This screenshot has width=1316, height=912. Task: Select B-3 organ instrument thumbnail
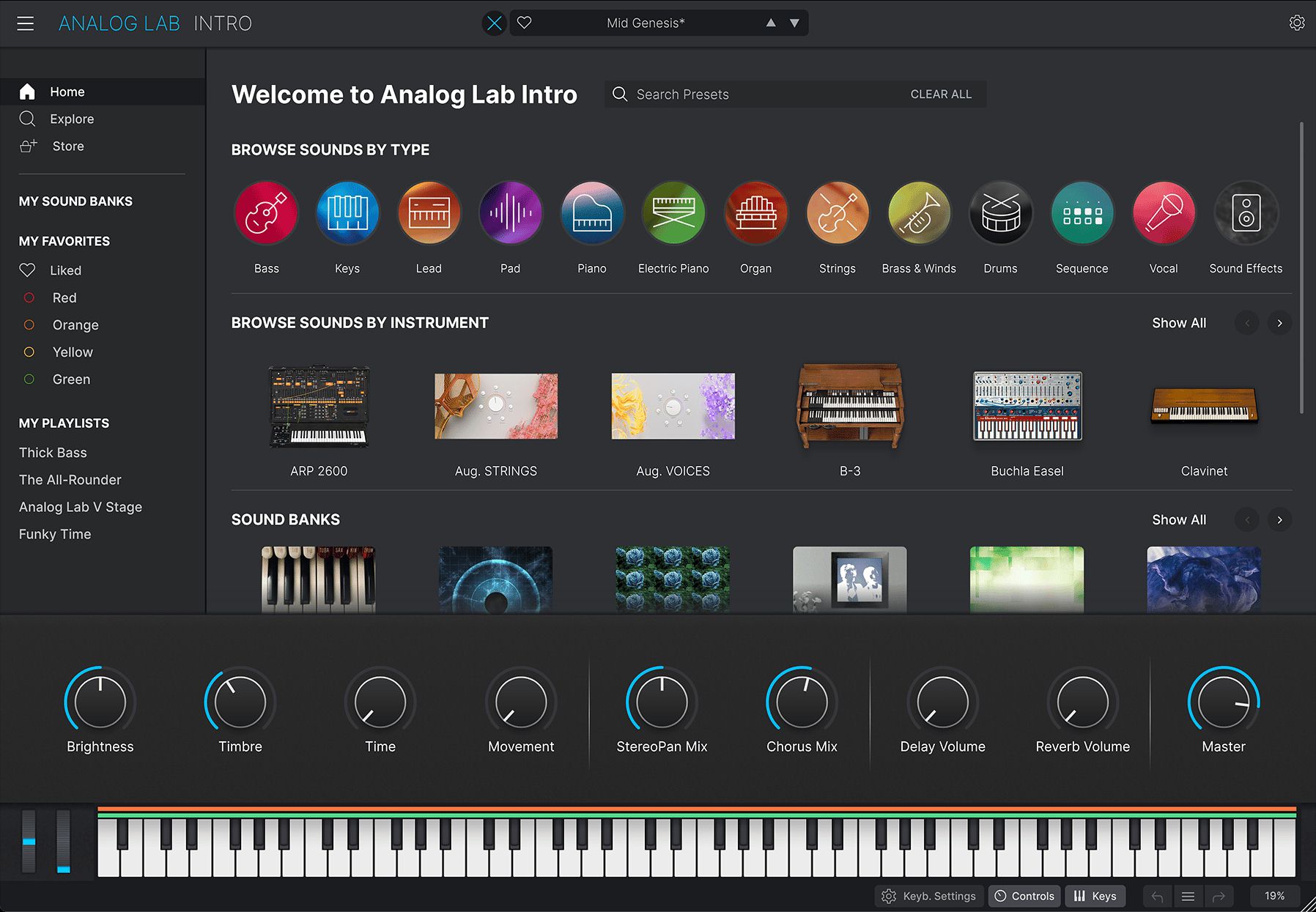point(850,407)
